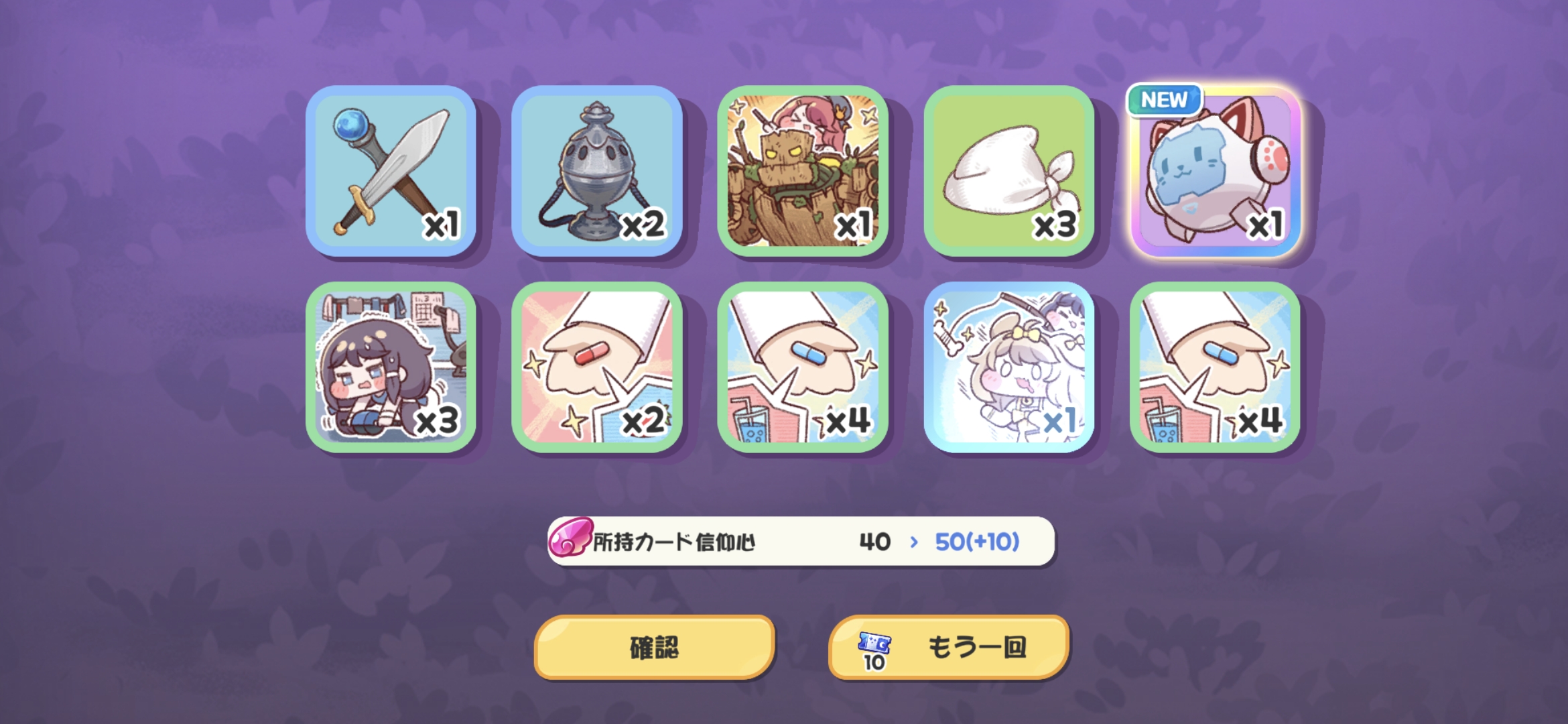Click the x3 count on white sack

1055,225
